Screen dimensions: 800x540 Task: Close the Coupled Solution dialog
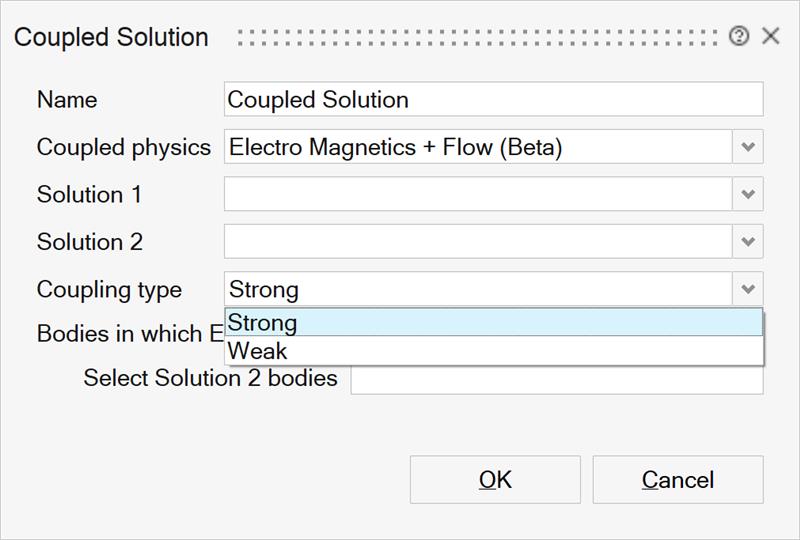click(x=770, y=37)
